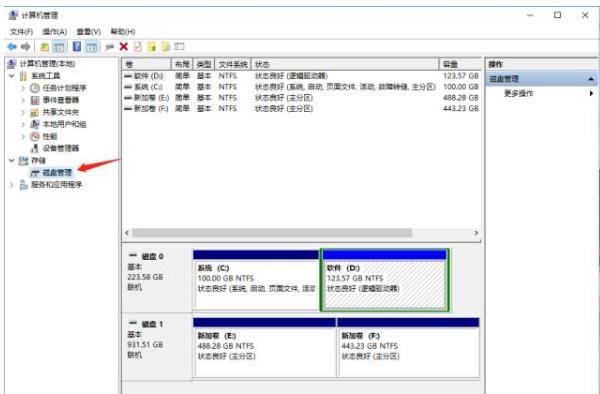The width and height of the screenshot is (600, 394).
Task: Click the volume list scrollbar right arrow
Action: tap(476, 233)
